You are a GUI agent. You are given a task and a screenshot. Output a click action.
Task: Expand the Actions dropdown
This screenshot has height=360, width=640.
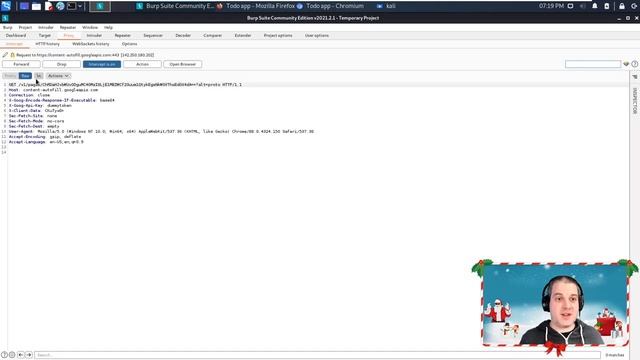tap(58, 76)
